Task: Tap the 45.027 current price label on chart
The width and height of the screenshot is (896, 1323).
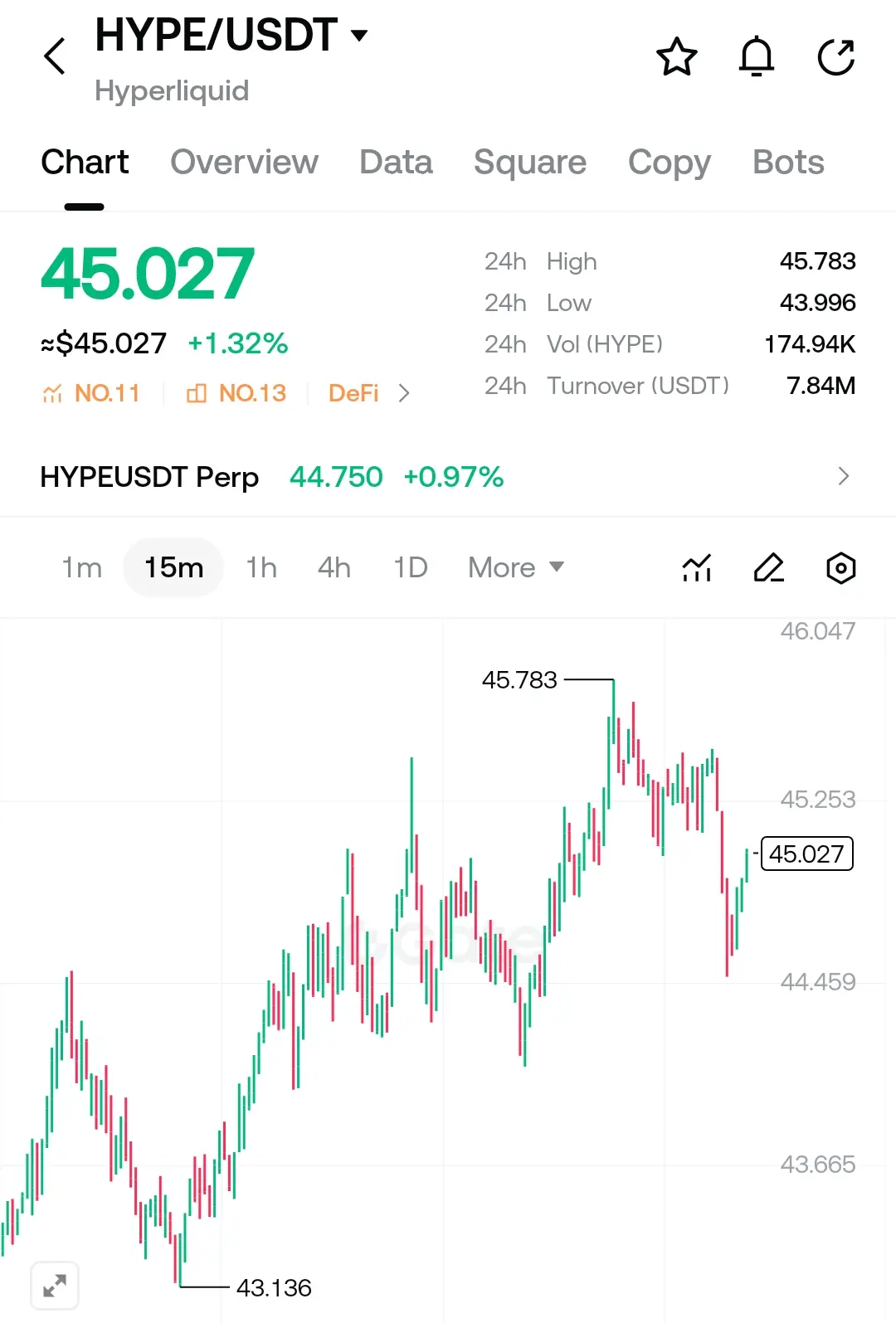Action: pos(806,854)
